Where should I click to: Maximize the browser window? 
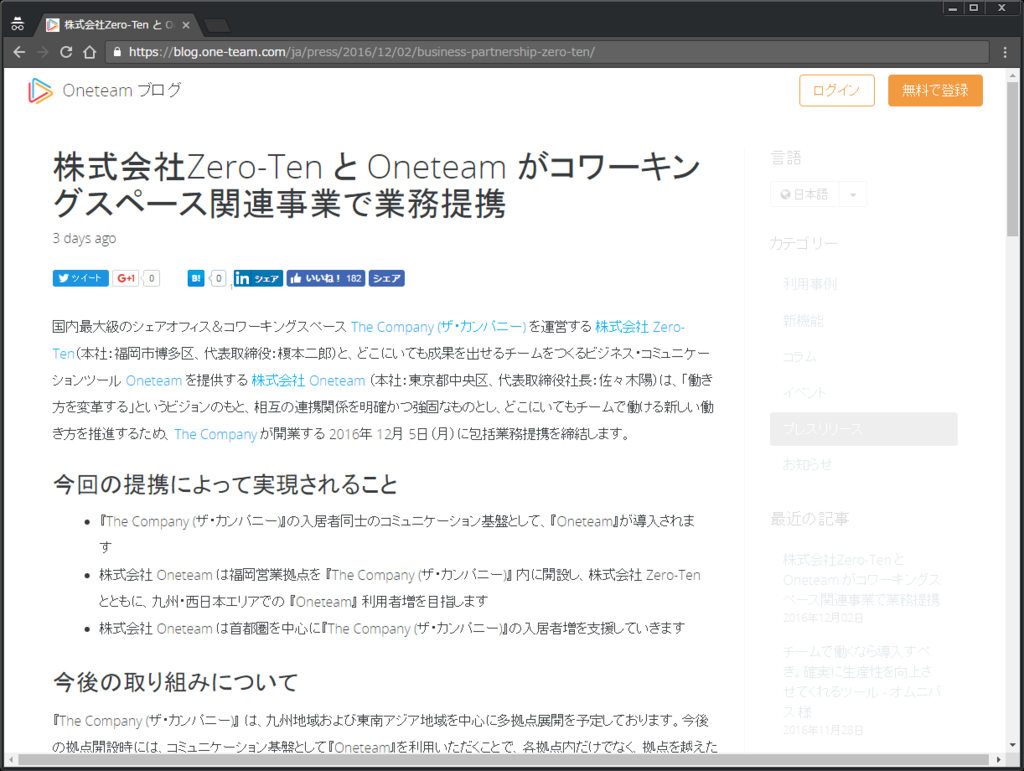coord(974,8)
